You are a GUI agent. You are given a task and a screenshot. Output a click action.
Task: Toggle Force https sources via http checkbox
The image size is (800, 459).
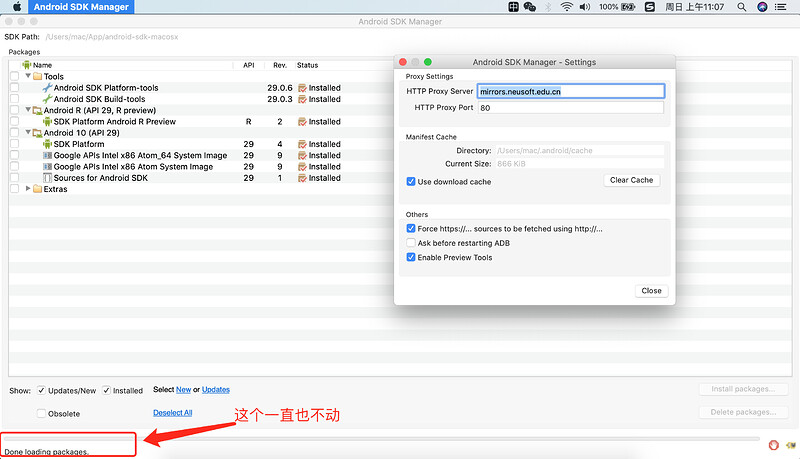pyautogui.click(x=411, y=228)
